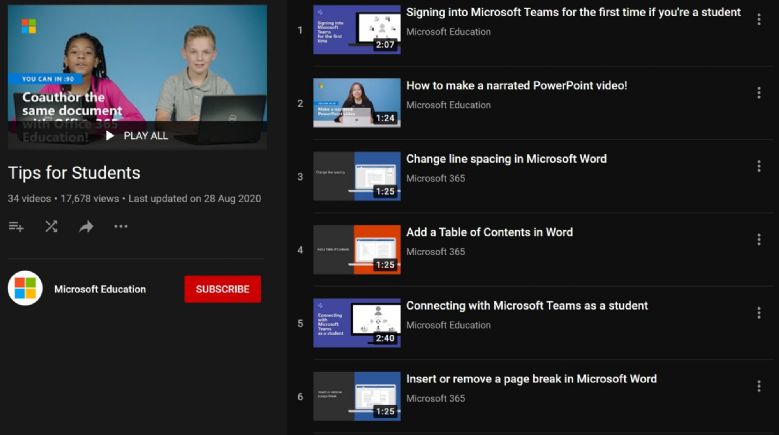The image size is (779, 435).
Task: Subscribe to Microsoft Education channel
Action: 223,289
